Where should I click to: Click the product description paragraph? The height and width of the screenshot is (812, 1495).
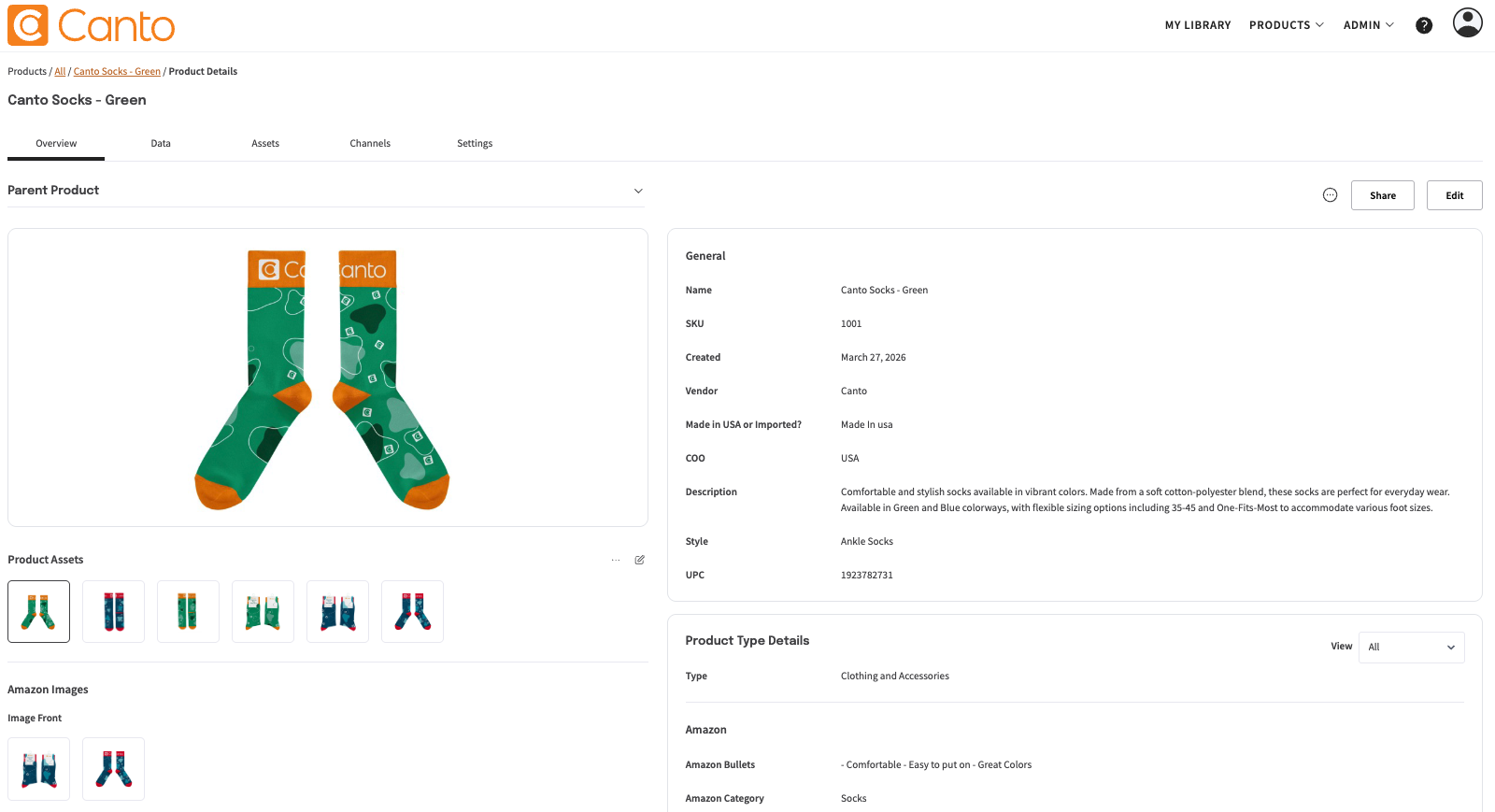[1146, 500]
